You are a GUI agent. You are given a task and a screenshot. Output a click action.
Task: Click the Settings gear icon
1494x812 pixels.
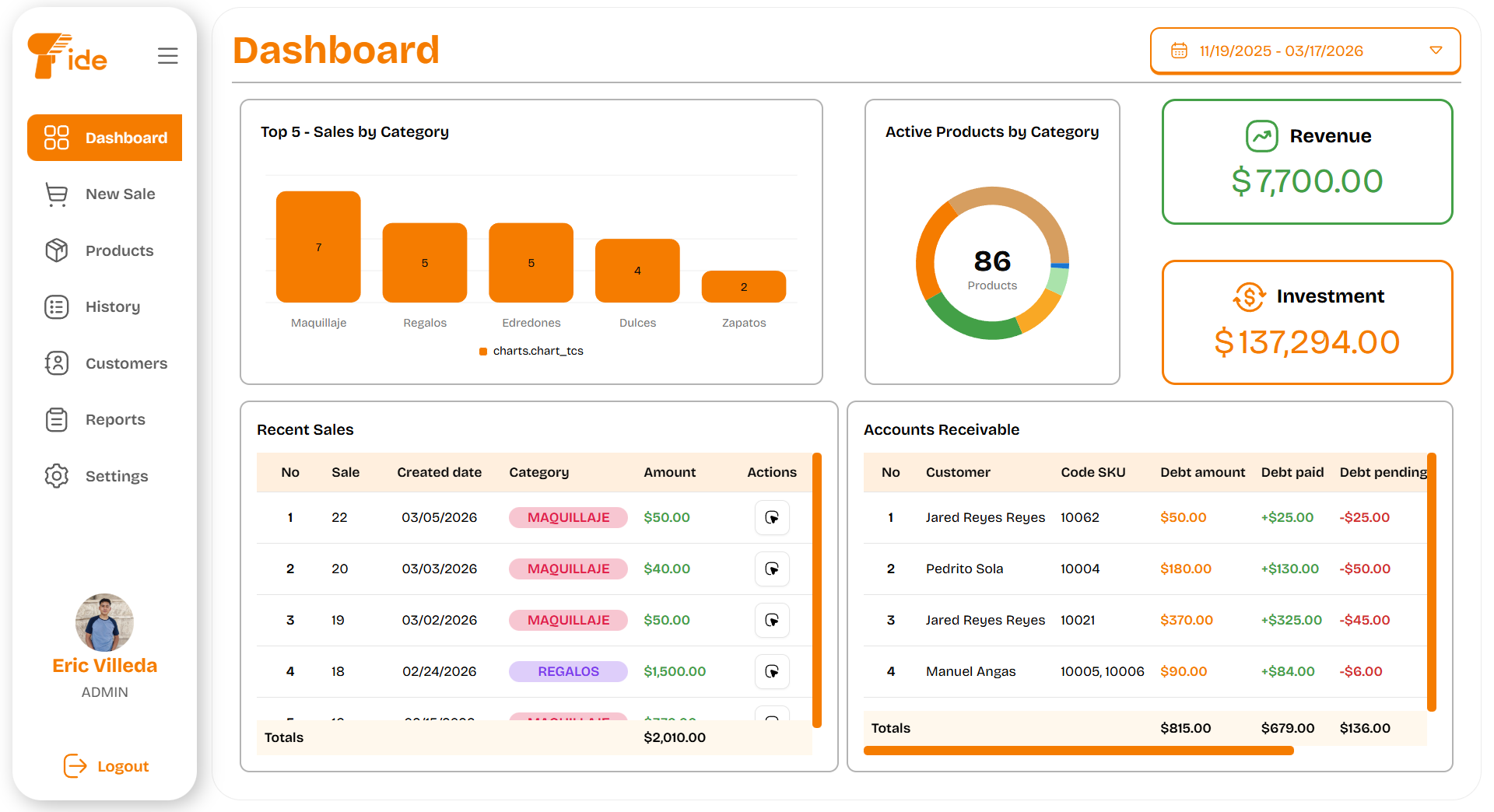(56, 475)
